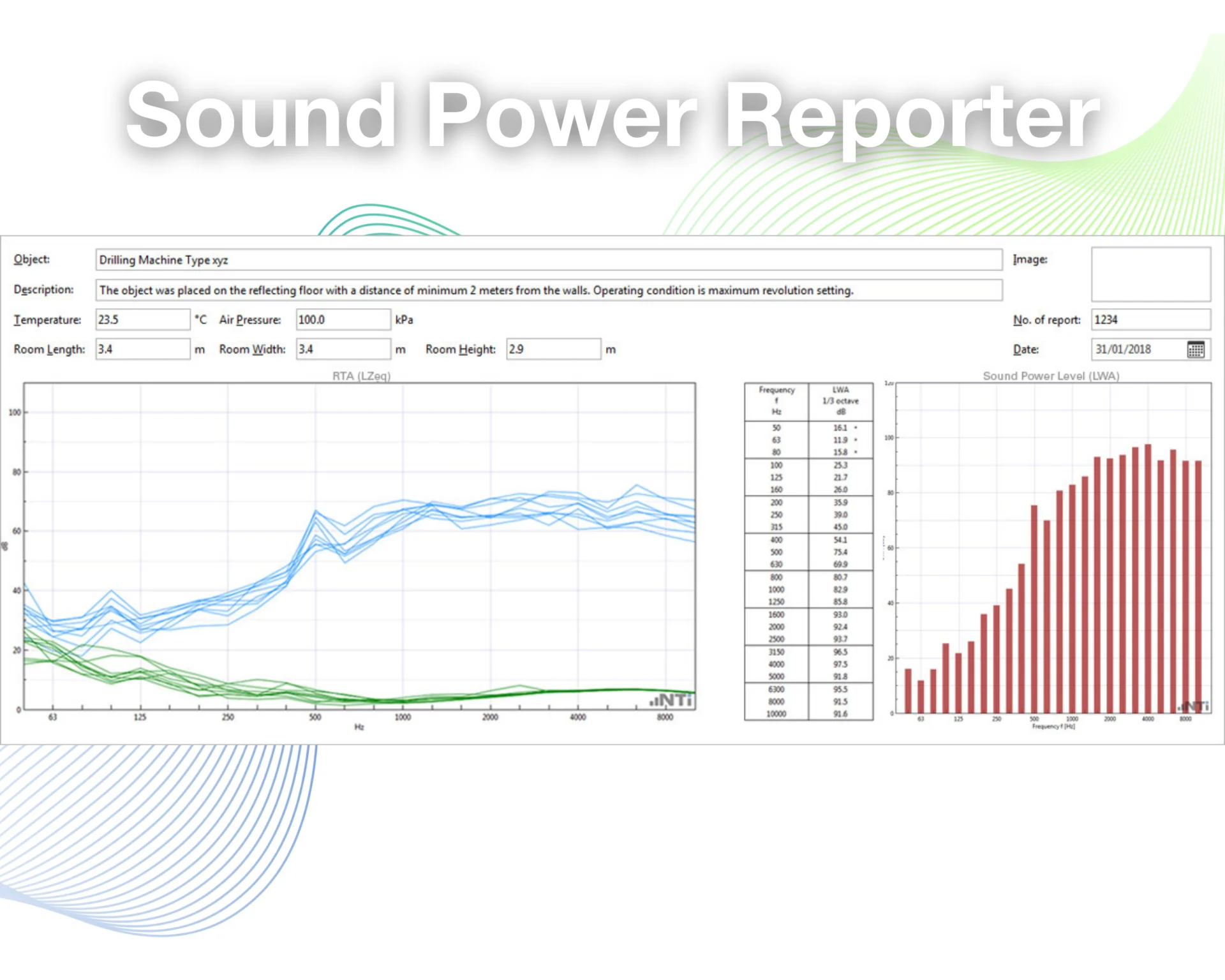Click the NTi logo in LWA bar chart
This screenshot has height=980, width=1225.
pos(1193,706)
